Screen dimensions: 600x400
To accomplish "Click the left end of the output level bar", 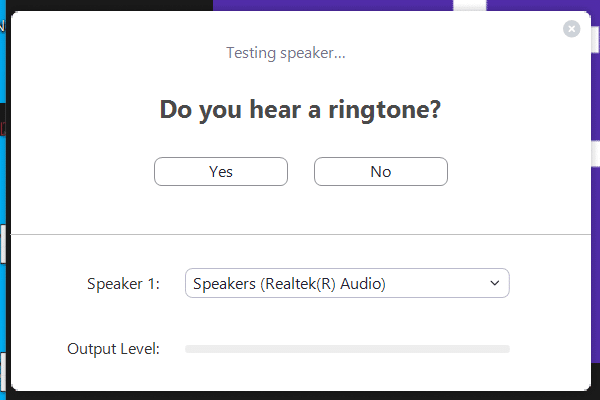I will tap(190, 349).
